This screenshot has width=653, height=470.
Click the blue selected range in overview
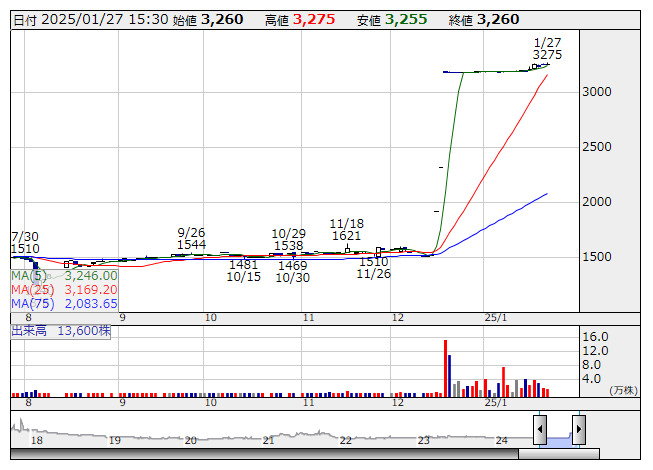559,439
